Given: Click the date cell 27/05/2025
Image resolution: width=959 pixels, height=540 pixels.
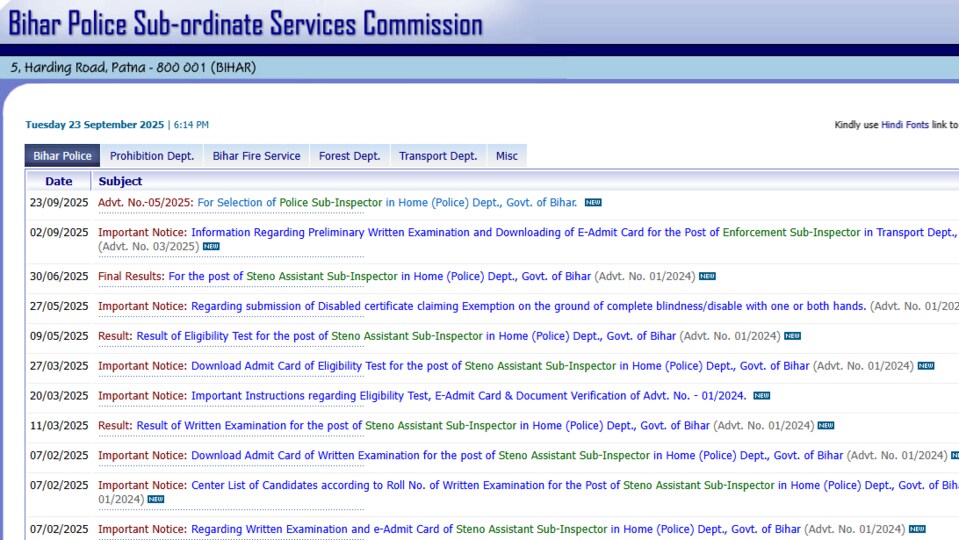Looking at the screenshot, I should [59, 306].
